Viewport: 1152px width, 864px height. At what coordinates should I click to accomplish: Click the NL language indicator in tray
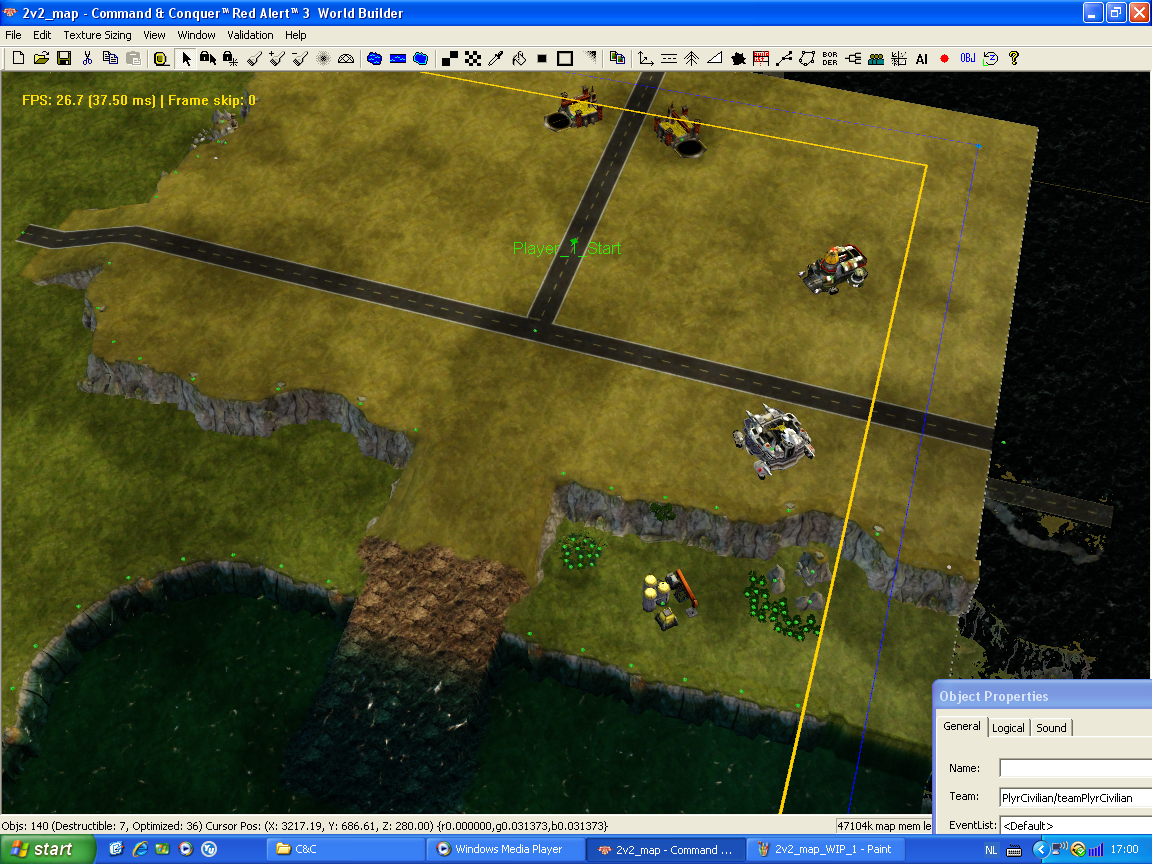pos(991,850)
